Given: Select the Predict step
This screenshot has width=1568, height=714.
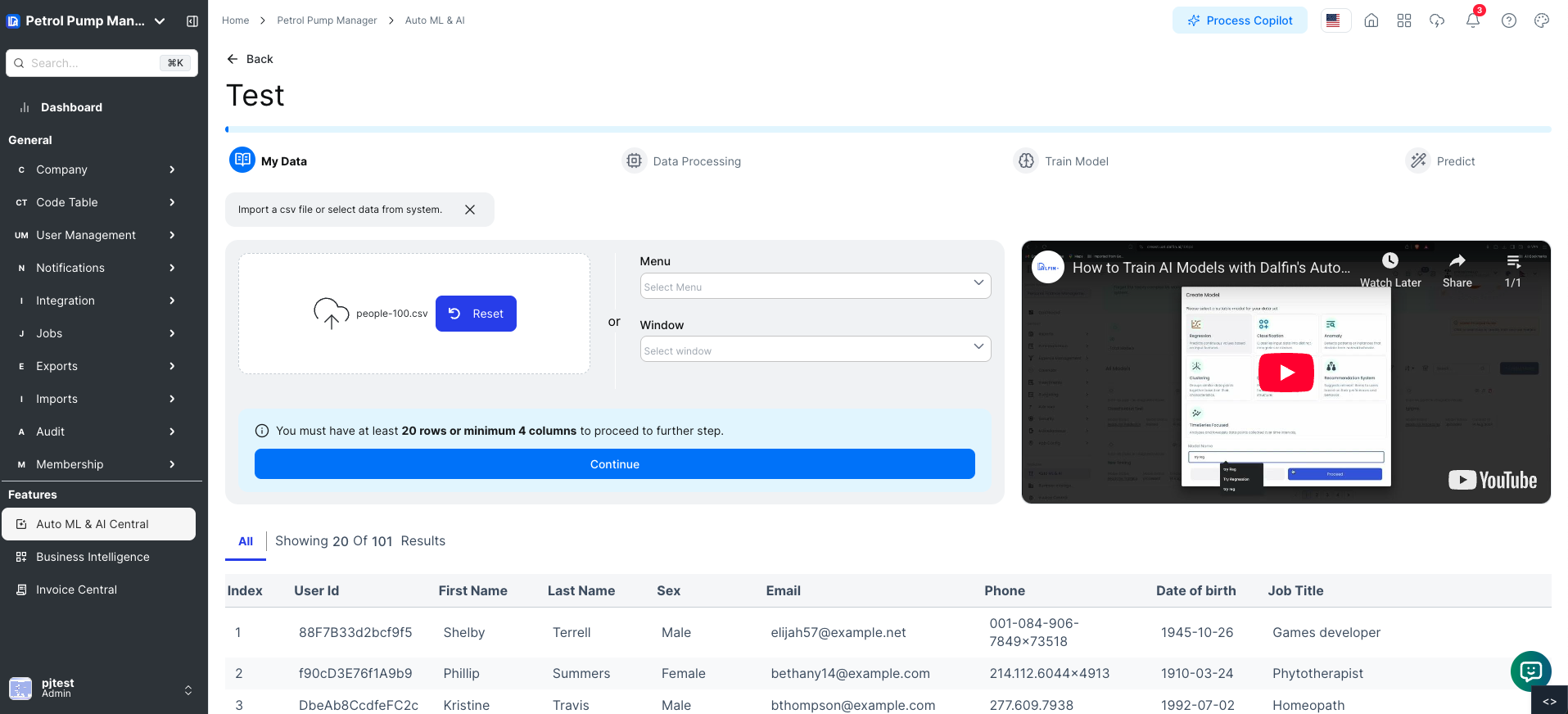Looking at the screenshot, I should (1441, 161).
